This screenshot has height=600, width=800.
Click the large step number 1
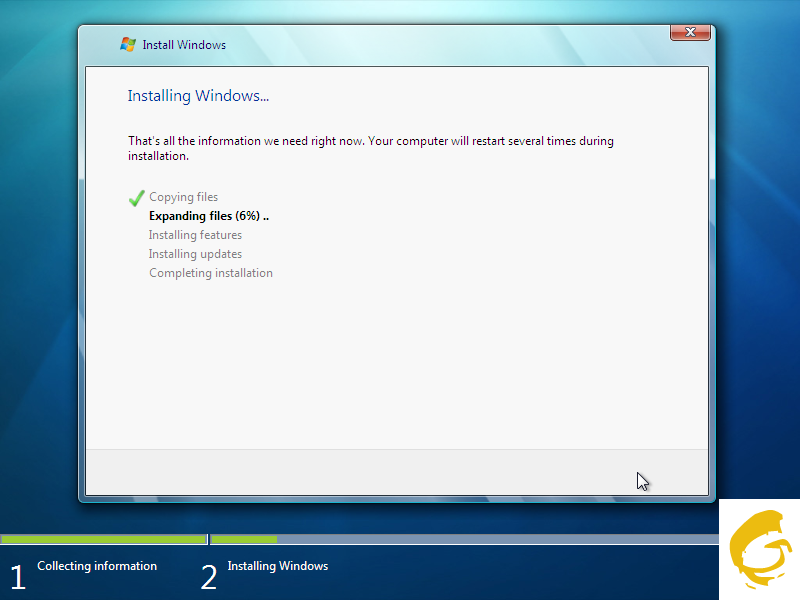click(17, 578)
